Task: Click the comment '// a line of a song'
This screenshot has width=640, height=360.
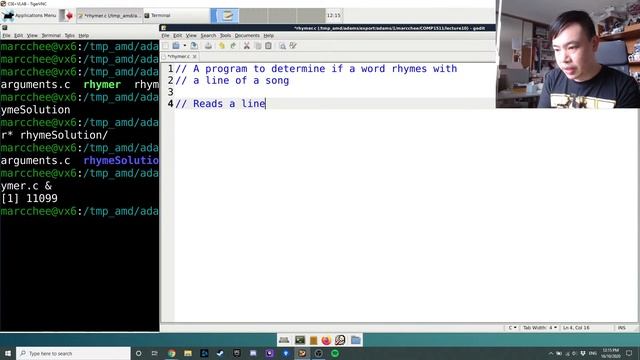Action: coord(232,80)
